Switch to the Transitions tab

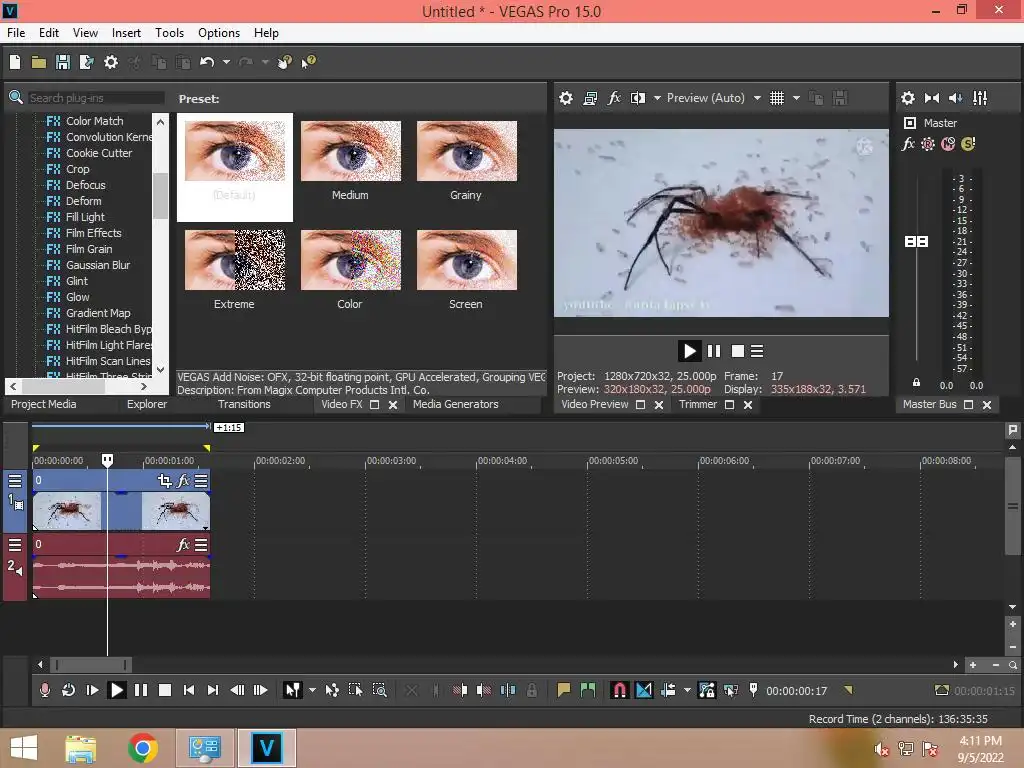coord(244,404)
